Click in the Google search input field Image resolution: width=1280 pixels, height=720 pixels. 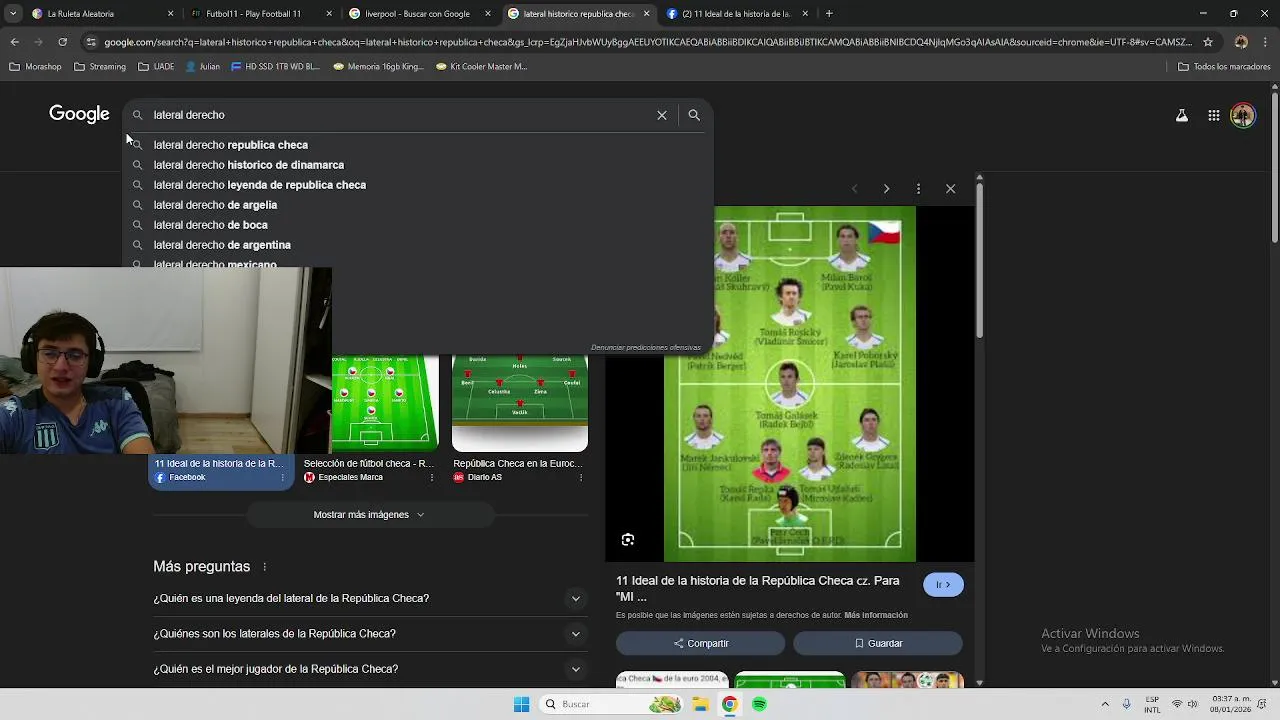[400, 115]
